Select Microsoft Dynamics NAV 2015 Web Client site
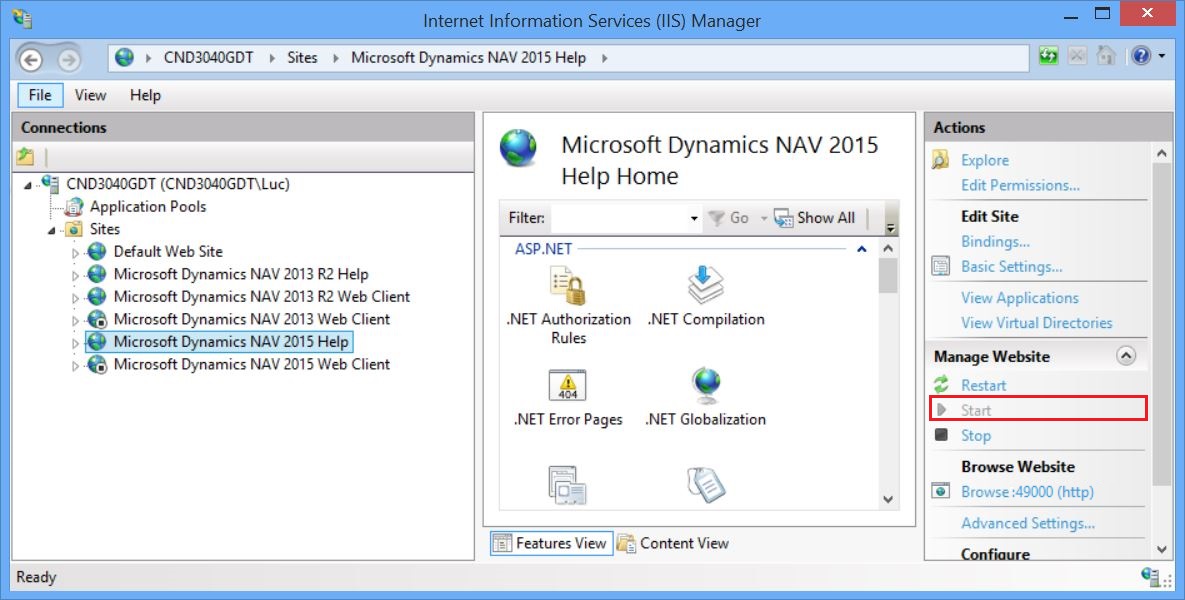Image resolution: width=1185 pixels, height=600 pixels. [251, 364]
